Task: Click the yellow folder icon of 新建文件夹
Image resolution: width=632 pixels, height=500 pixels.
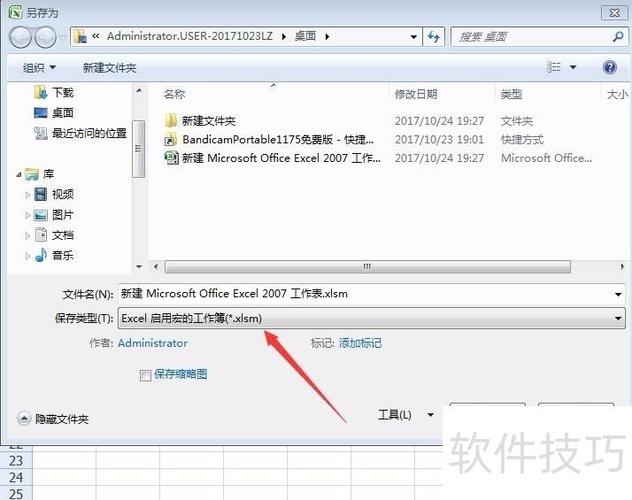Action: [171, 120]
